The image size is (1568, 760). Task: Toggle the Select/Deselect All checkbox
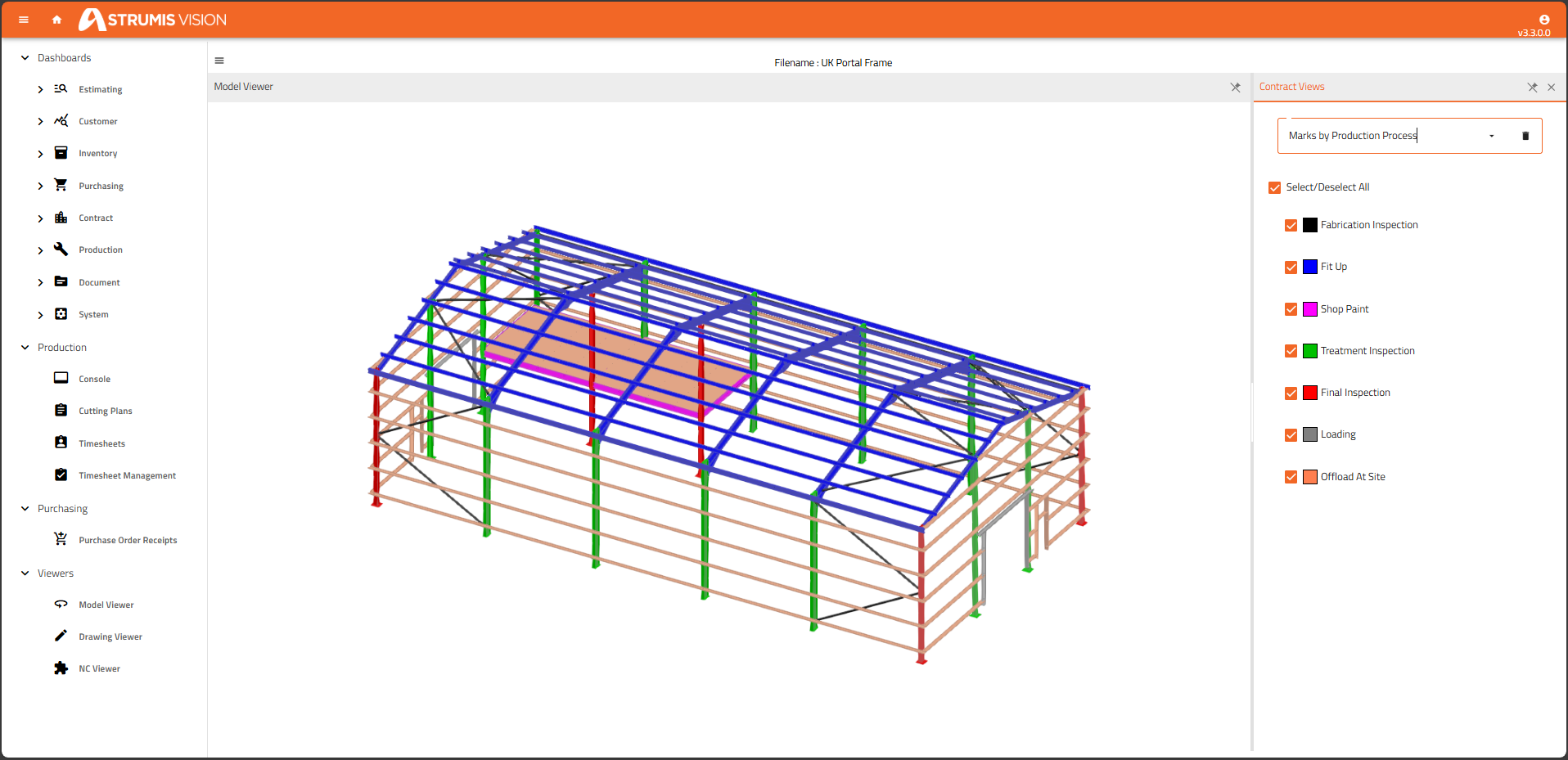tap(1274, 187)
